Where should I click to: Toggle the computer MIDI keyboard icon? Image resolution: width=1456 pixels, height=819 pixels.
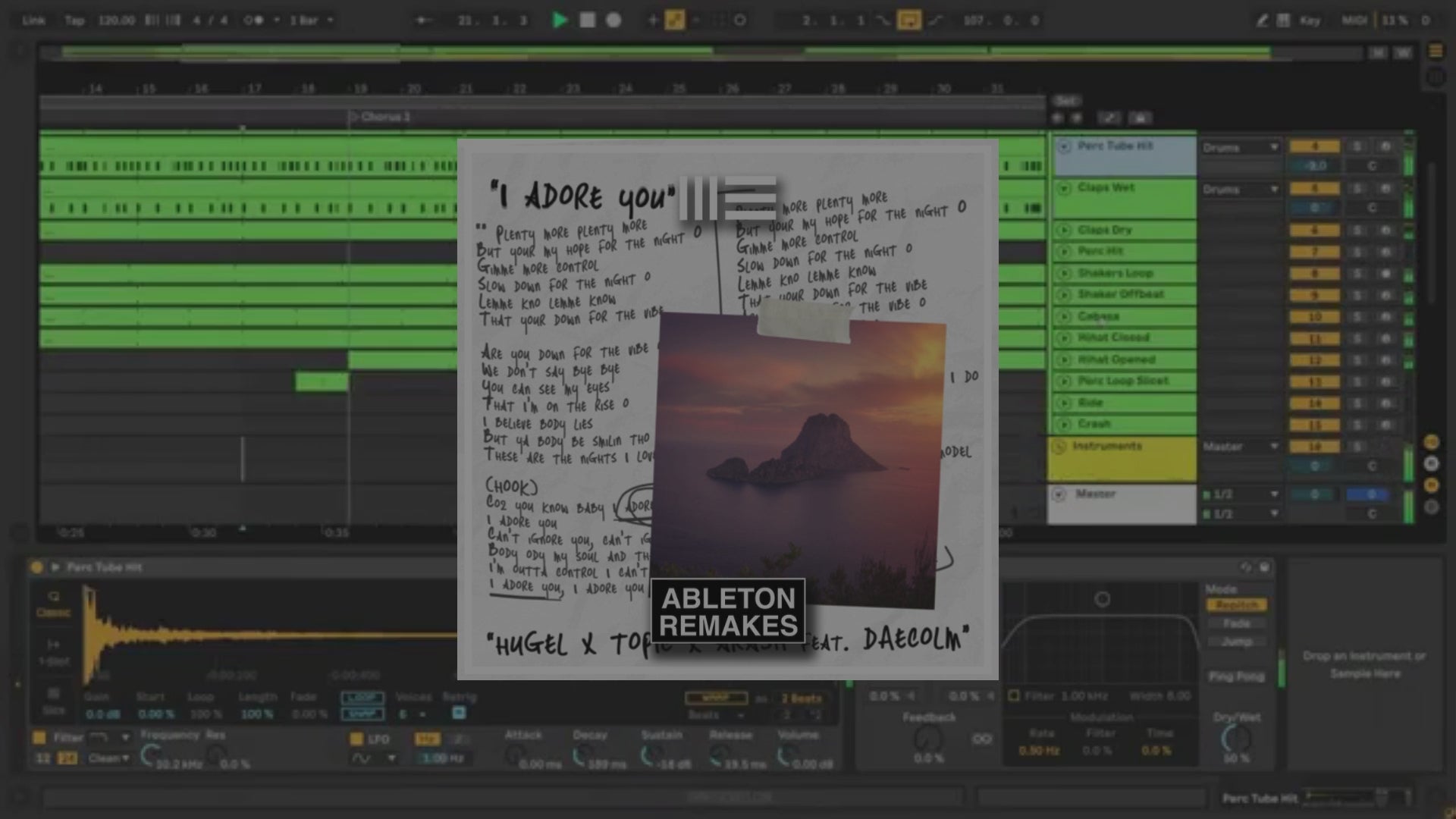pos(1283,20)
